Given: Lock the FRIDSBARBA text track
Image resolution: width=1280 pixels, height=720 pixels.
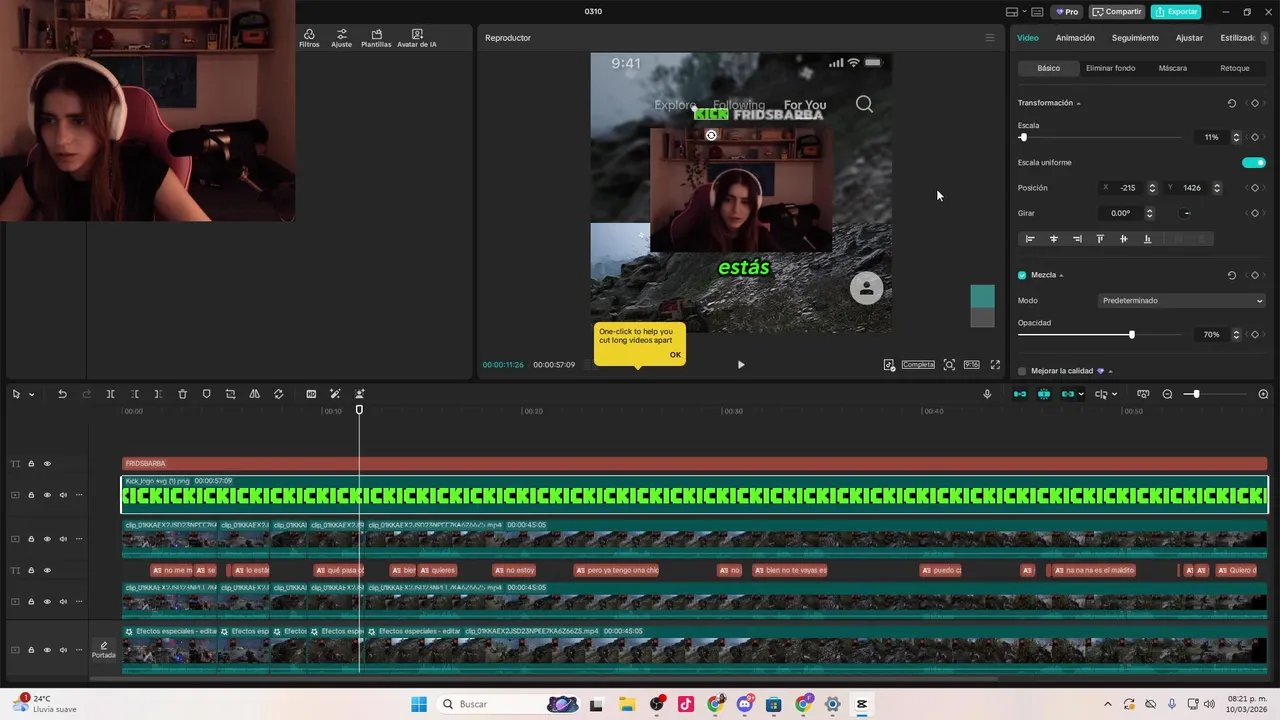Looking at the screenshot, I should (x=31, y=464).
